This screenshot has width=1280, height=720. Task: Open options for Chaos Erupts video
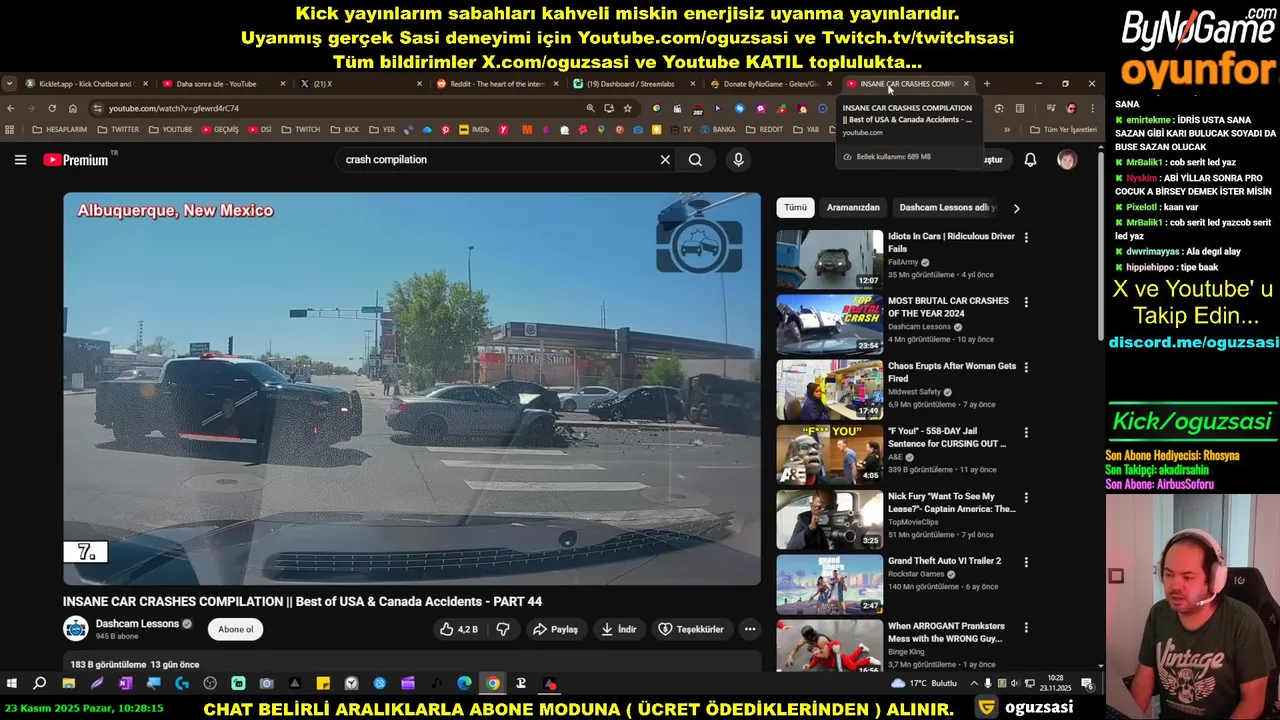click(x=1026, y=367)
